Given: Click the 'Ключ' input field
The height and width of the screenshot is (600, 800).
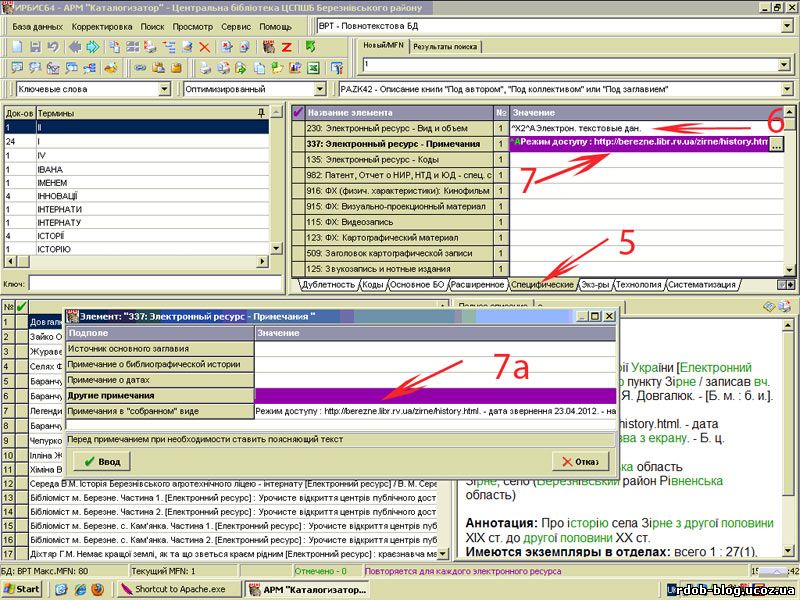Looking at the screenshot, I should tap(150, 285).
